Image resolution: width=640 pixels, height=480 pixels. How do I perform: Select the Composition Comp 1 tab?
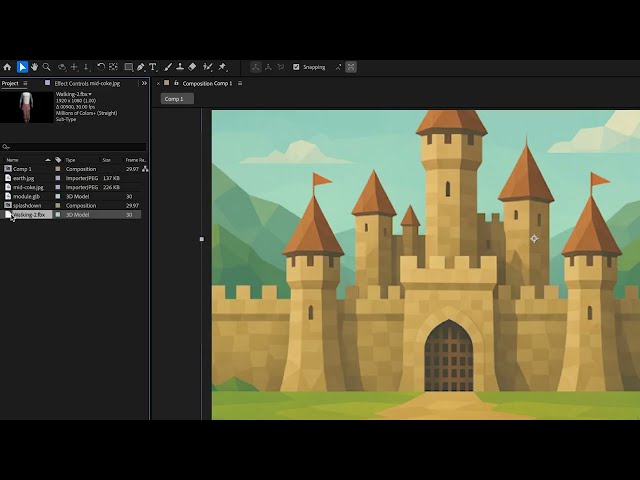coord(207,83)
